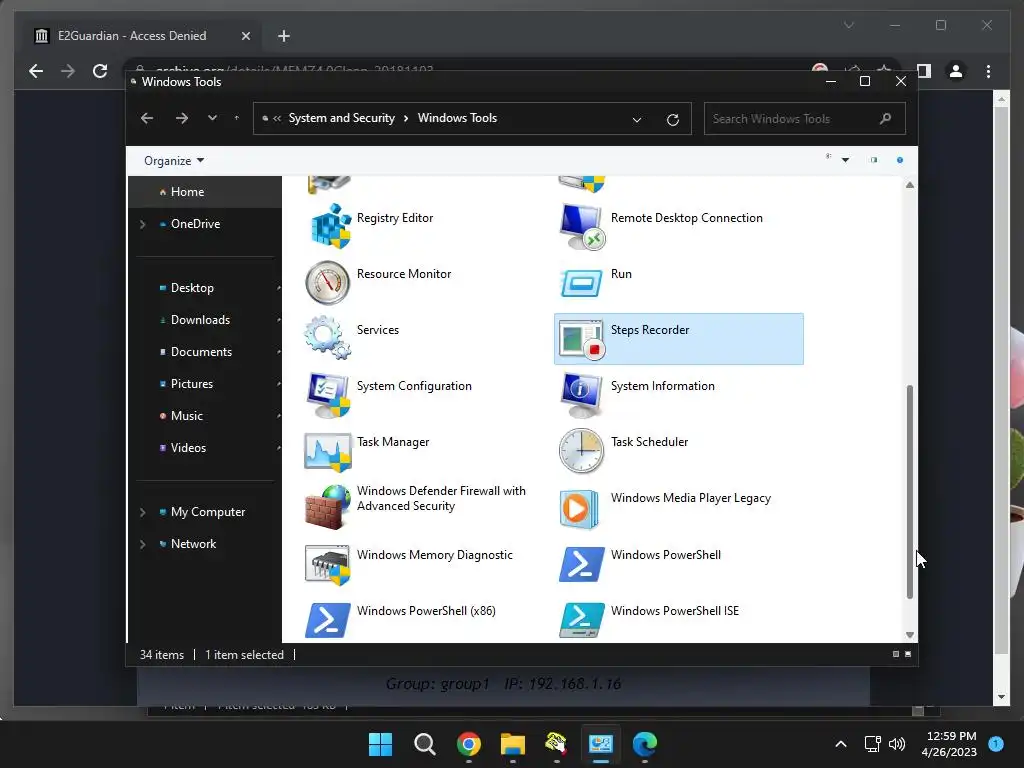
Task: Open the Remote Desktop Connection icon
Action: (x=581, y=226)
